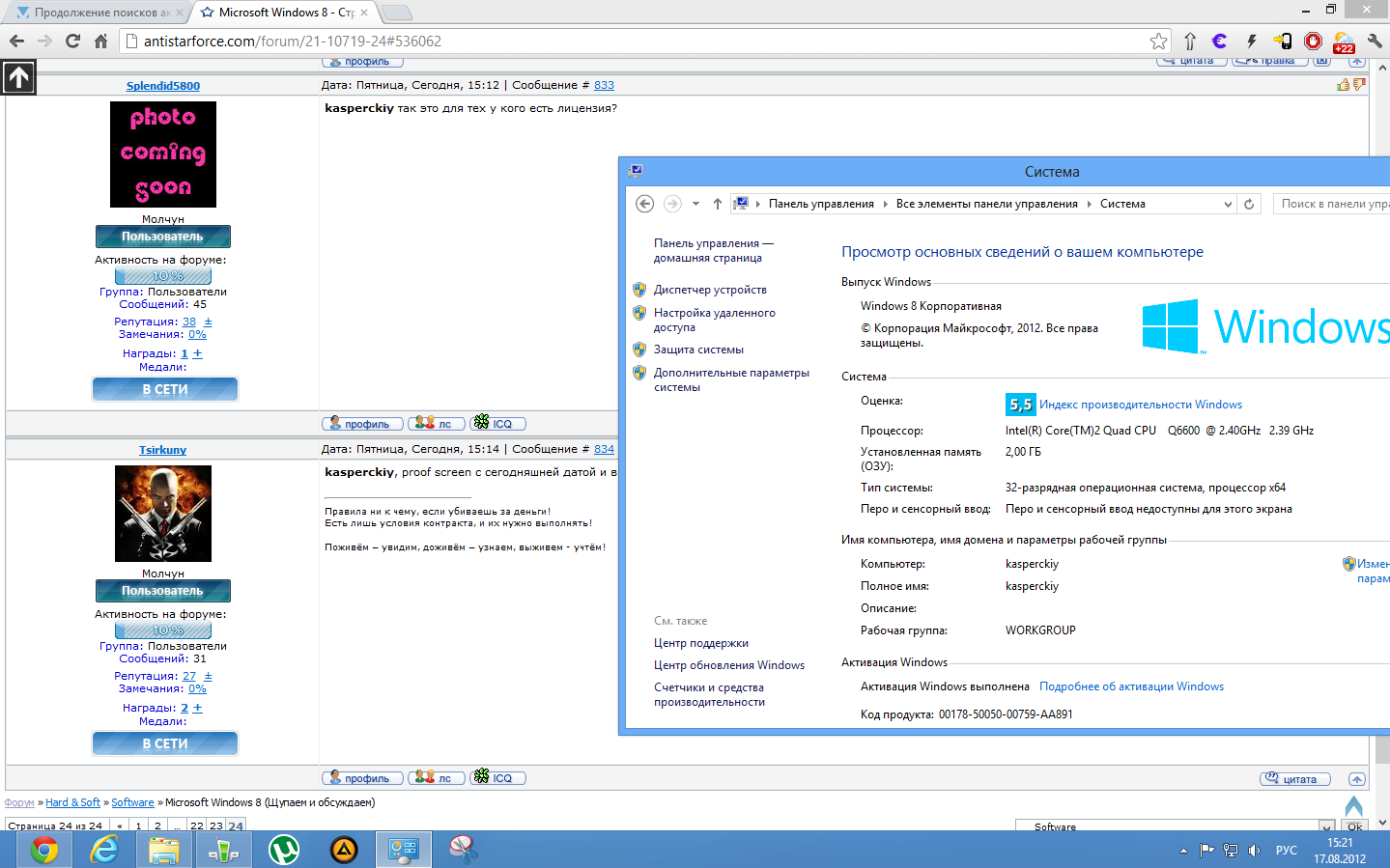Switch to the first tab 'Продолжение поисков'
The width and height of the screenshot is (1390, 868).
coord(97,13)
